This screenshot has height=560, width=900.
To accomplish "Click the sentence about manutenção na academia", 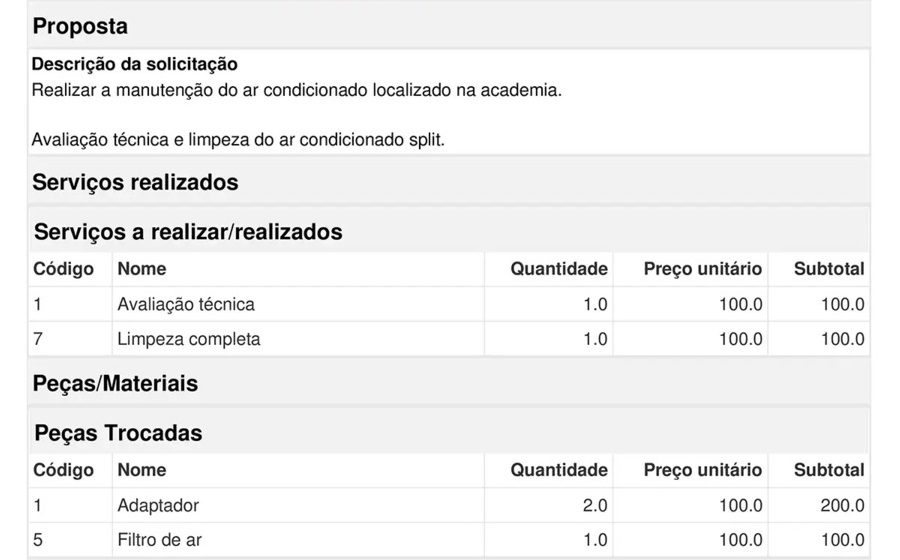I will click(296, 90).
